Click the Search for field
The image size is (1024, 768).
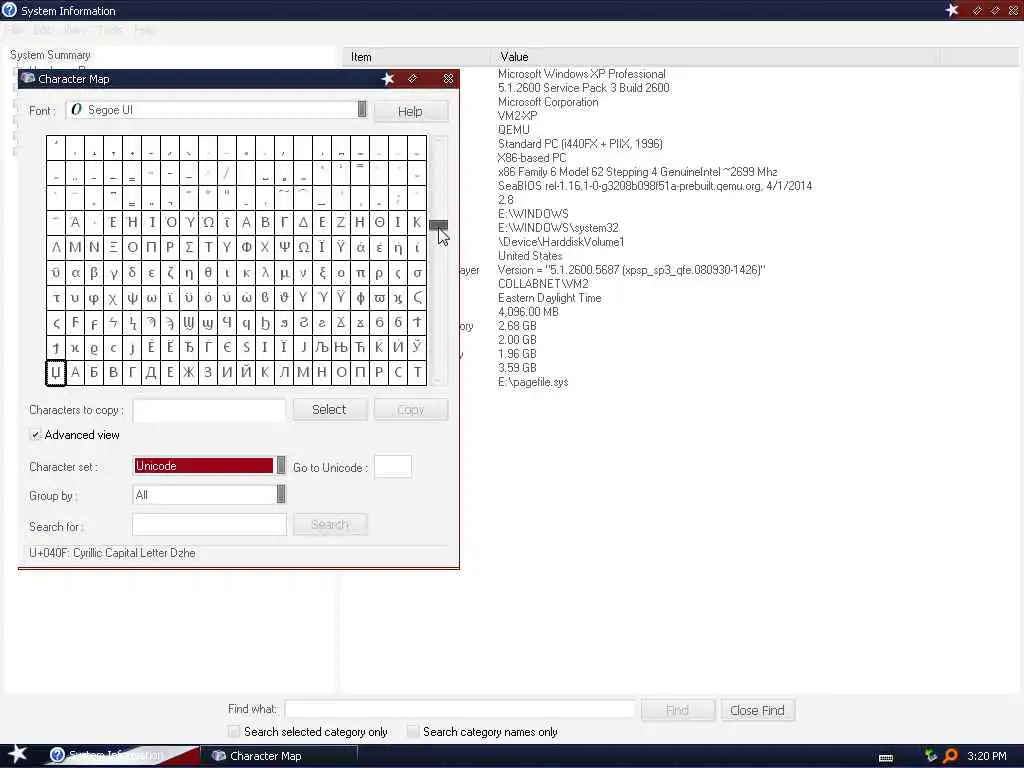pos(209,524)
